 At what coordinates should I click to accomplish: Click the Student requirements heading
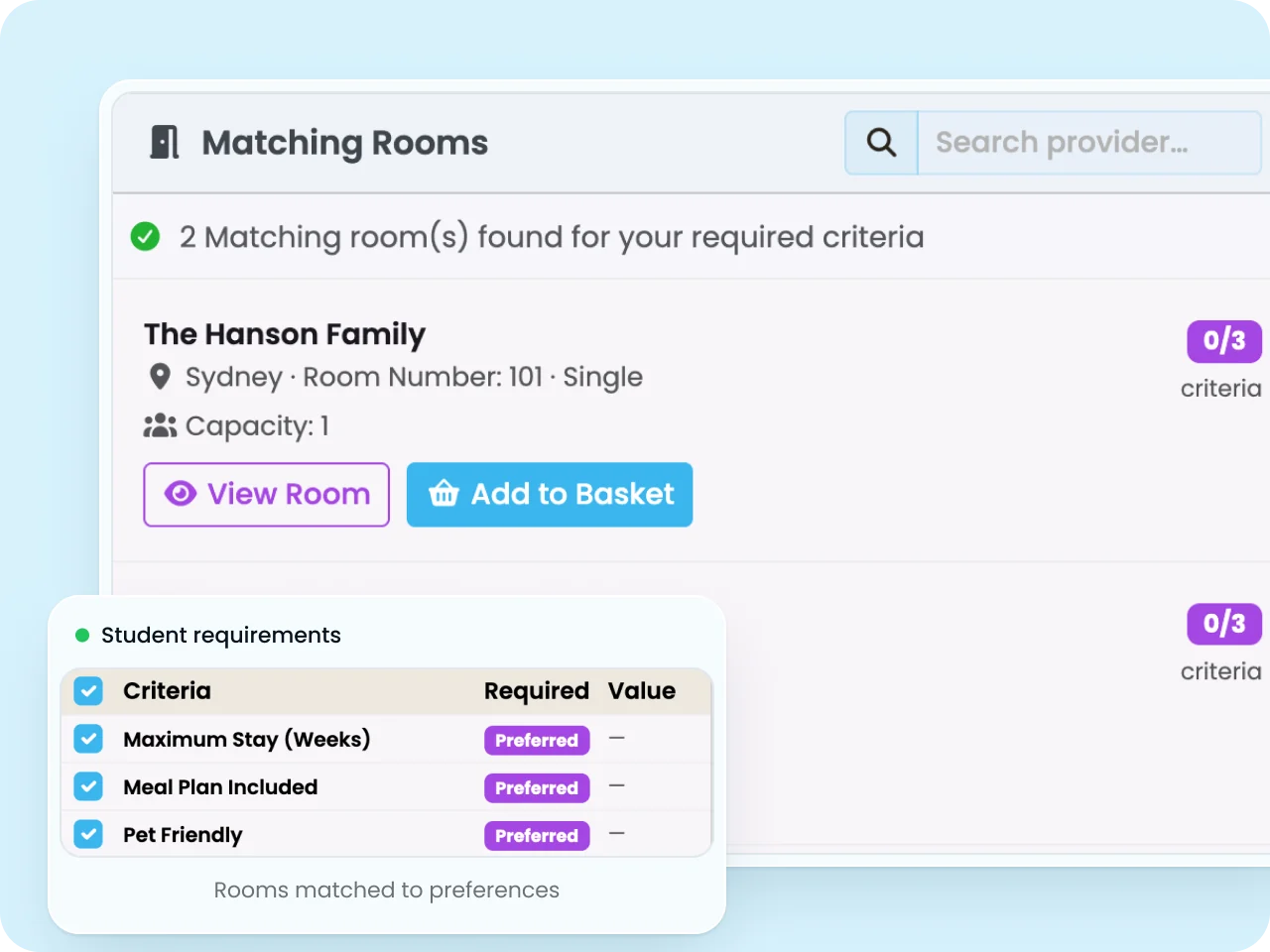tap(221, 635)
